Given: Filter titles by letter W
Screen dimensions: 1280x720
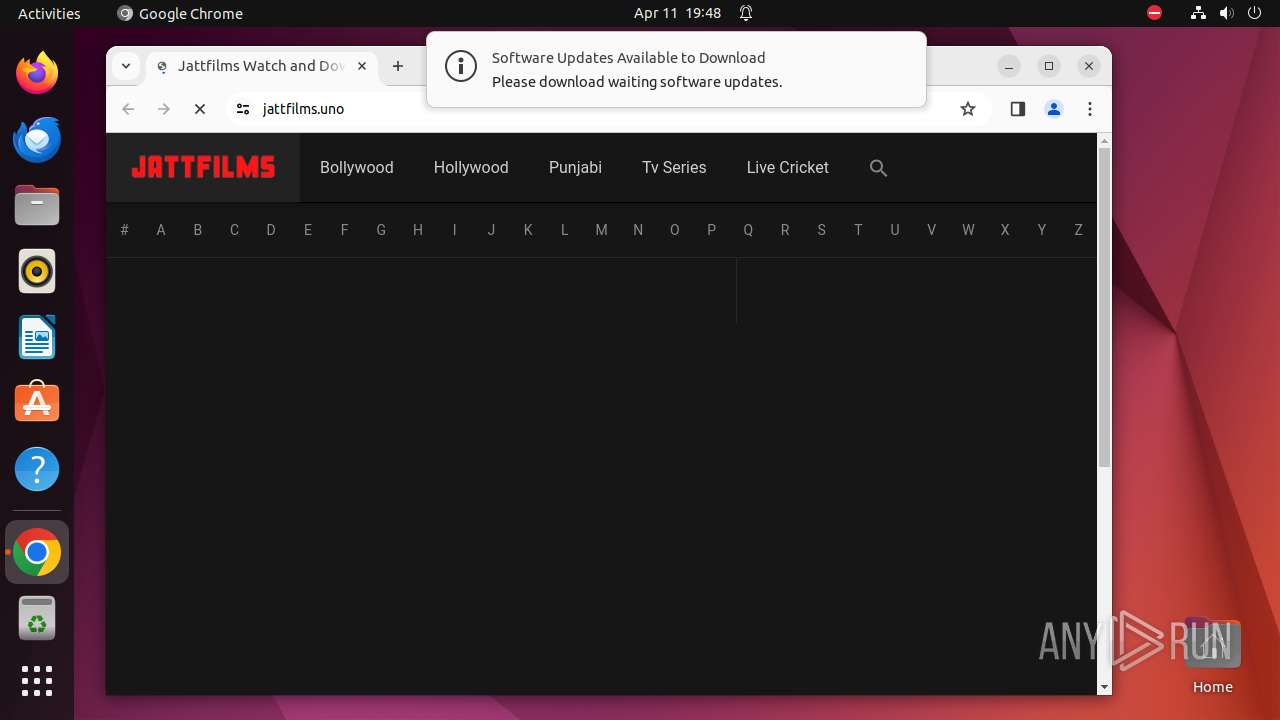Looking at the screenshot, I should [x=968, y=230].
